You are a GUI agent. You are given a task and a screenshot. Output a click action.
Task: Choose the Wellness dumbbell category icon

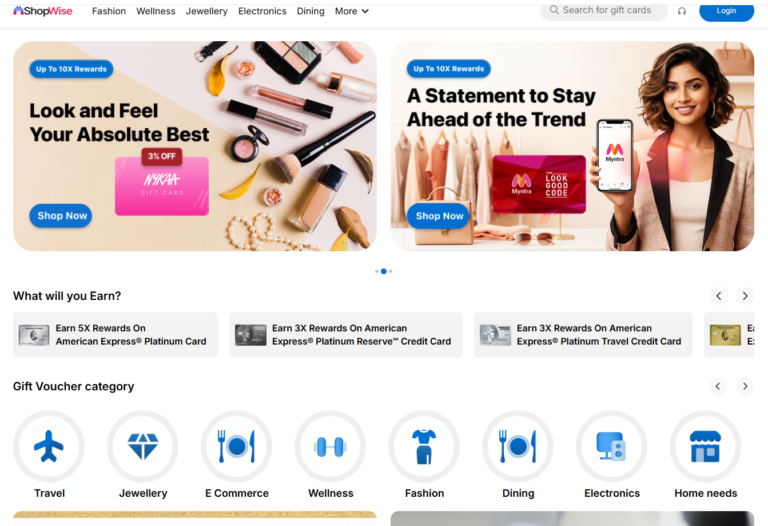point(330,446)
